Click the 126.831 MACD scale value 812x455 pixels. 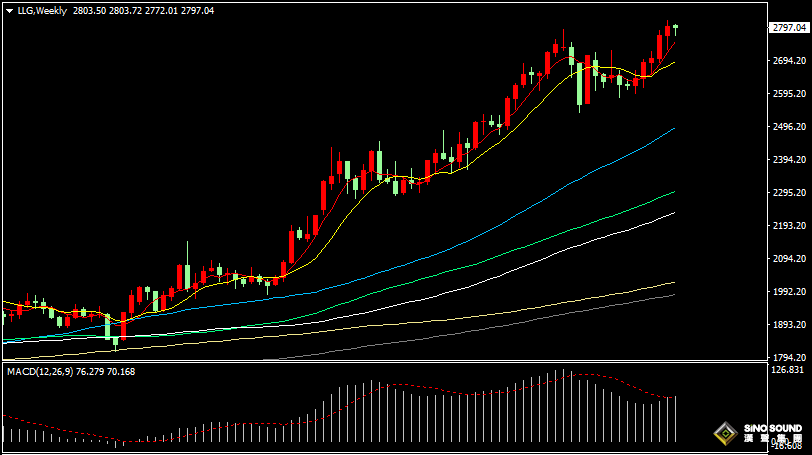789,370
